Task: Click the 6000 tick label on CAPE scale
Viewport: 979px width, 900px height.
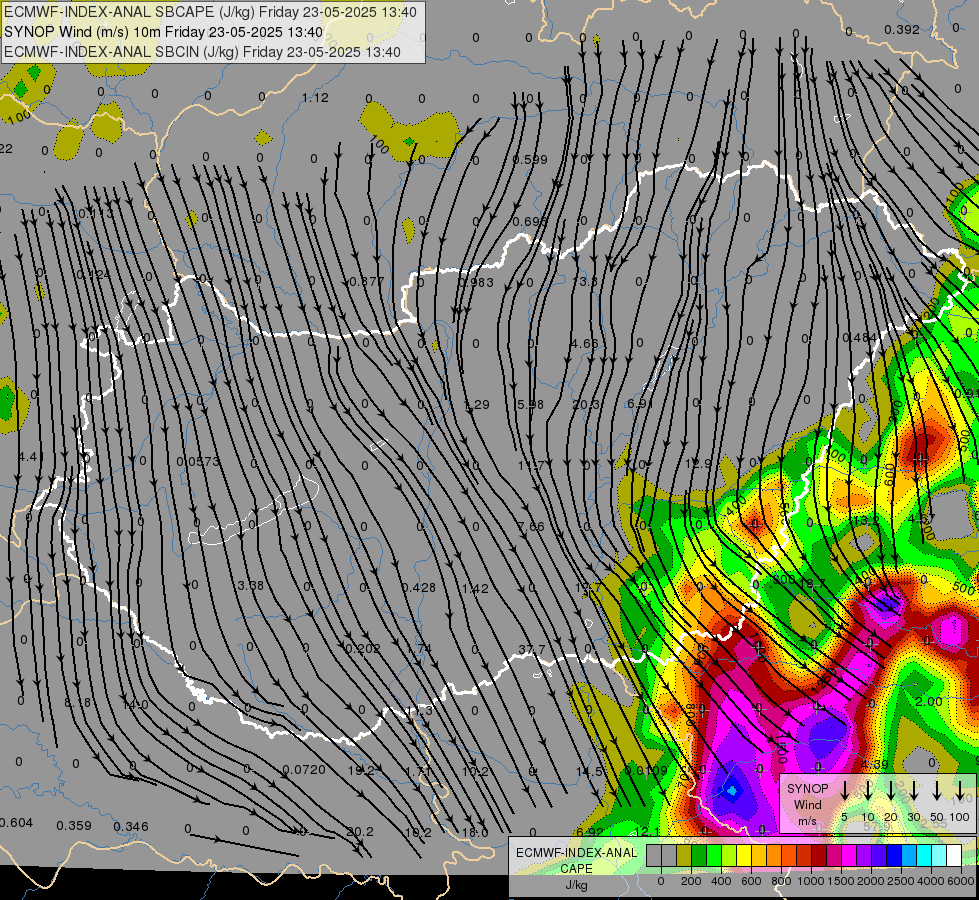Action: pos(961,881)
